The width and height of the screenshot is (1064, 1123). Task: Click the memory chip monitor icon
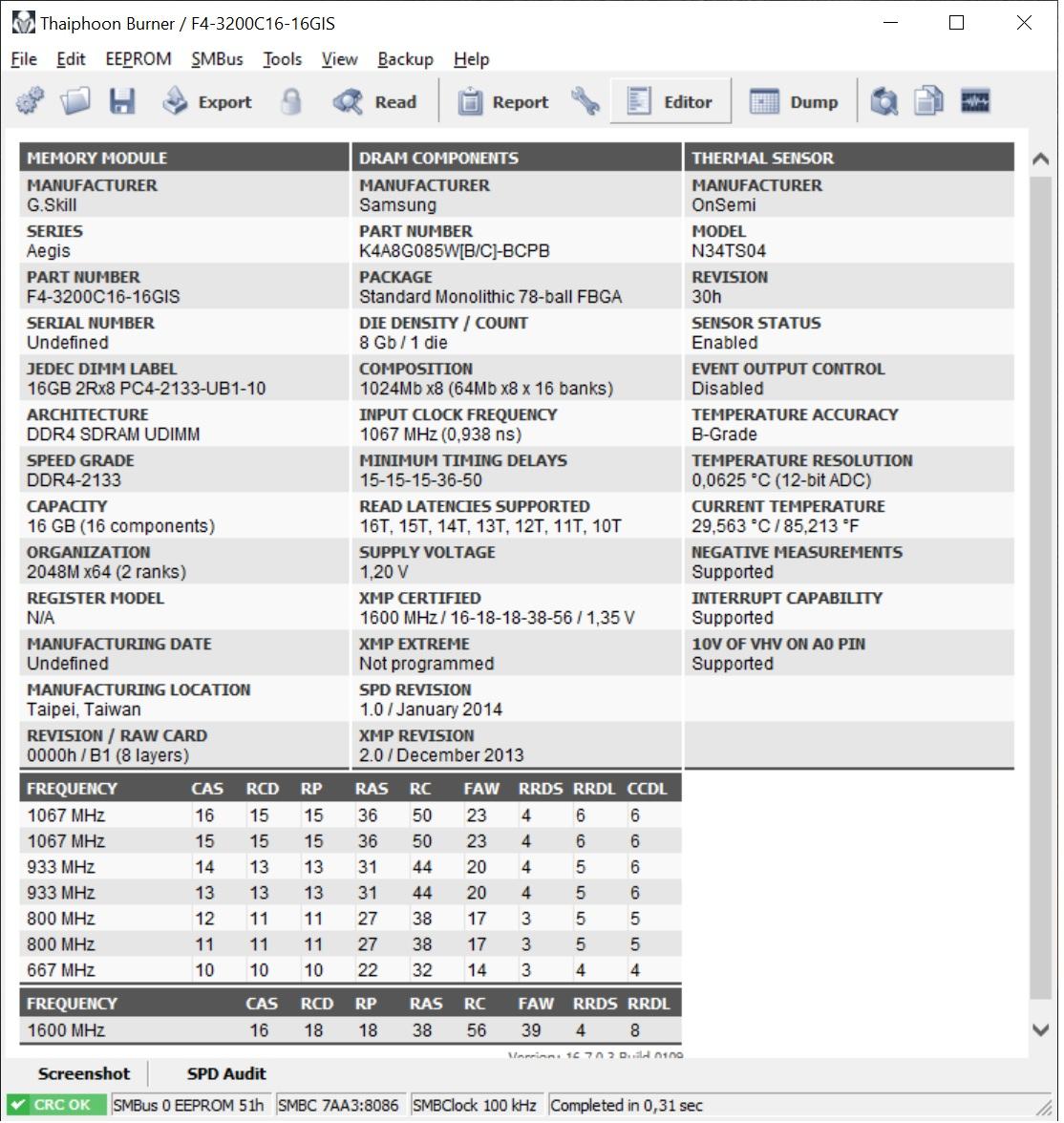(975, 101)
